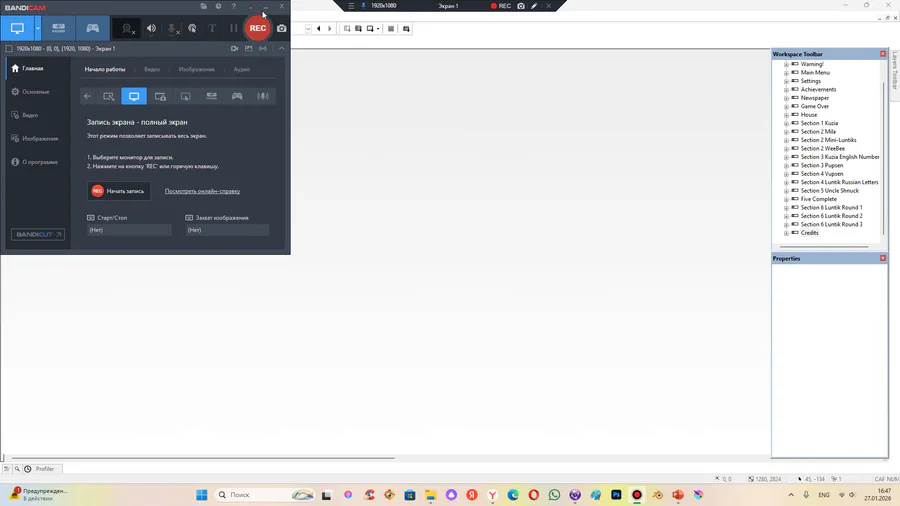Select screen recording mode monitor icon in top bar
This screenshot has height=506, width=900.
pos(17,28)
